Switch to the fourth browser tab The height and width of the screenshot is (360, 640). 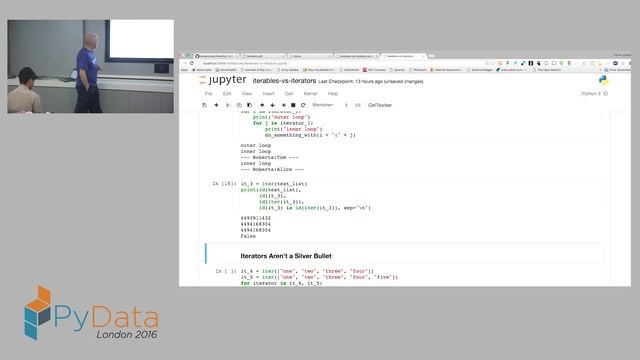[x=356, y=56]
